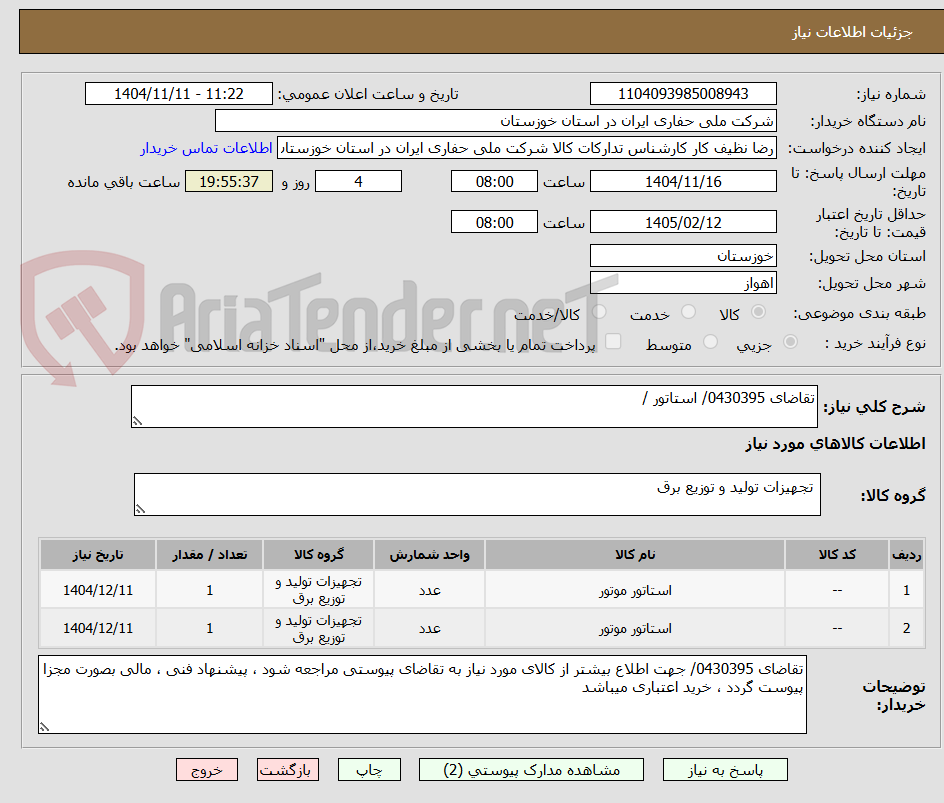
Task: Select the کالا radio button
Action: [759, 311]
